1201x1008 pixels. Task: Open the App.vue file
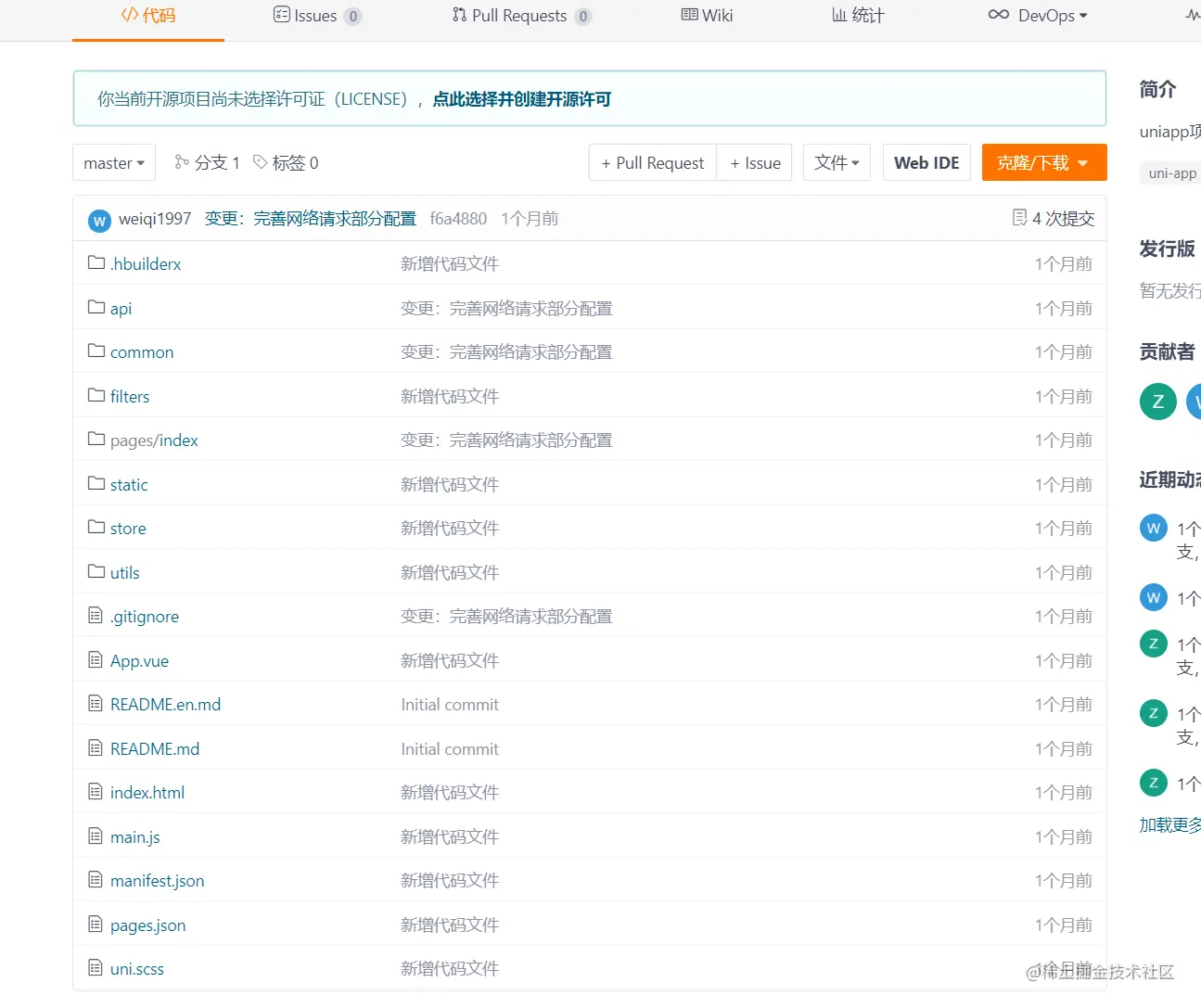click(139, 661)
